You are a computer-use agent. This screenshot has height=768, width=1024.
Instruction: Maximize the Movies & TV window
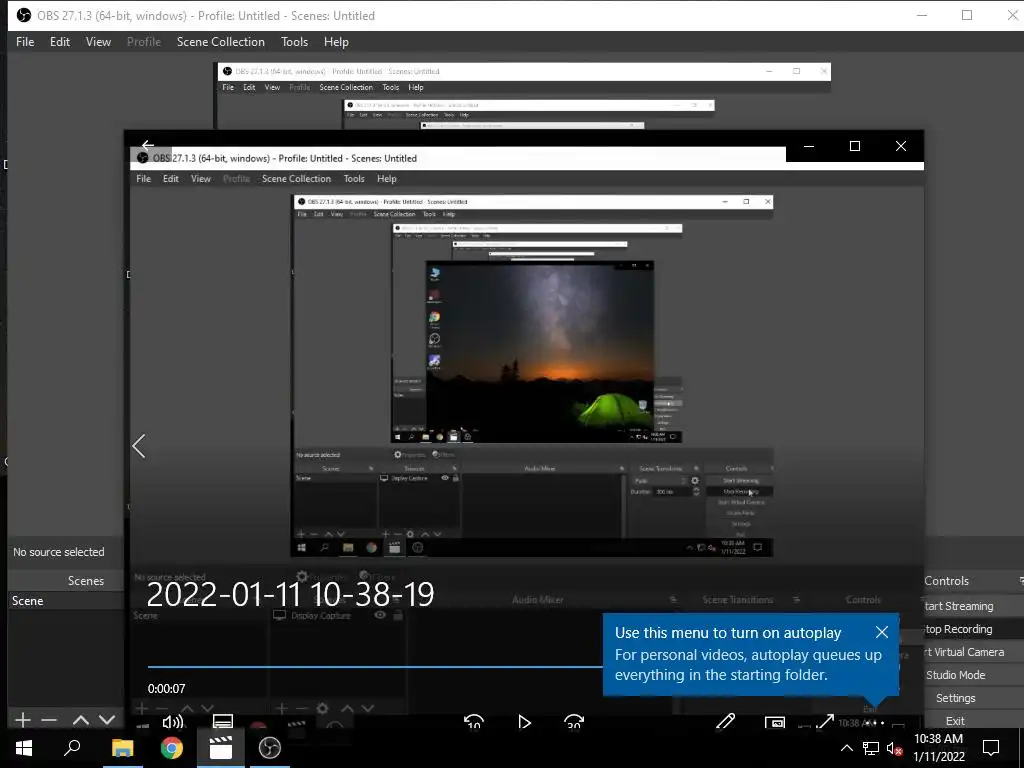(854, 146)
